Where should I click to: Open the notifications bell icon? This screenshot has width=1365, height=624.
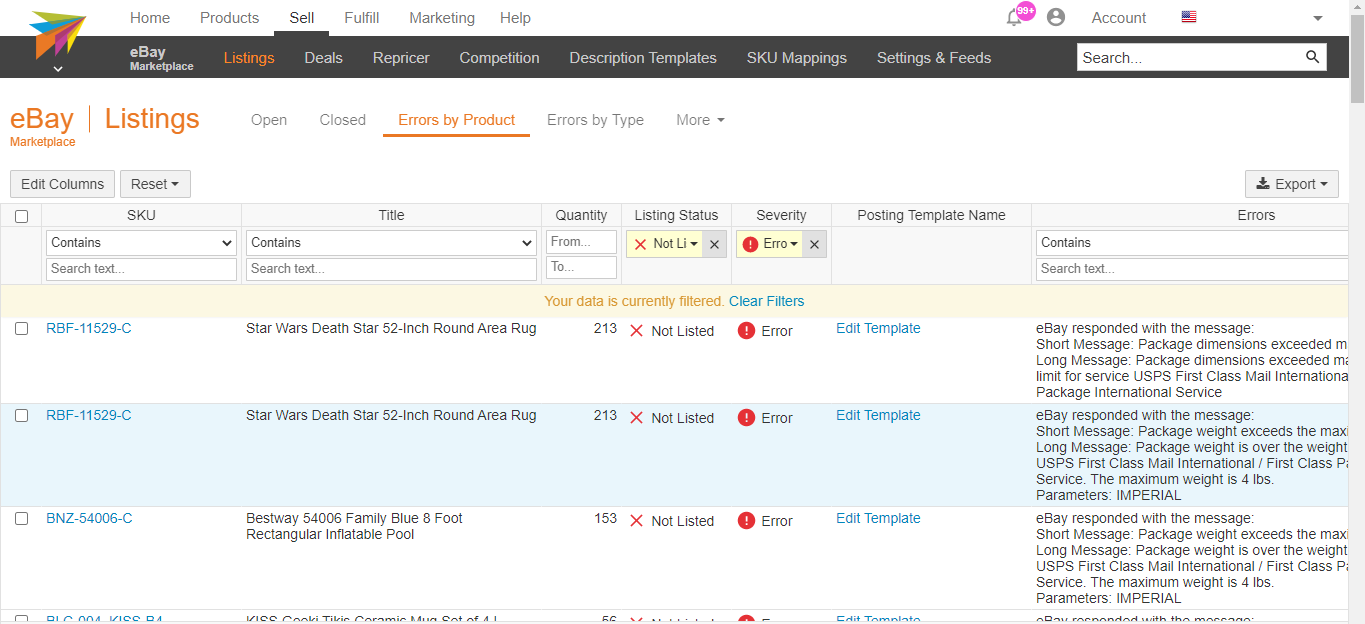[1014, 18]
